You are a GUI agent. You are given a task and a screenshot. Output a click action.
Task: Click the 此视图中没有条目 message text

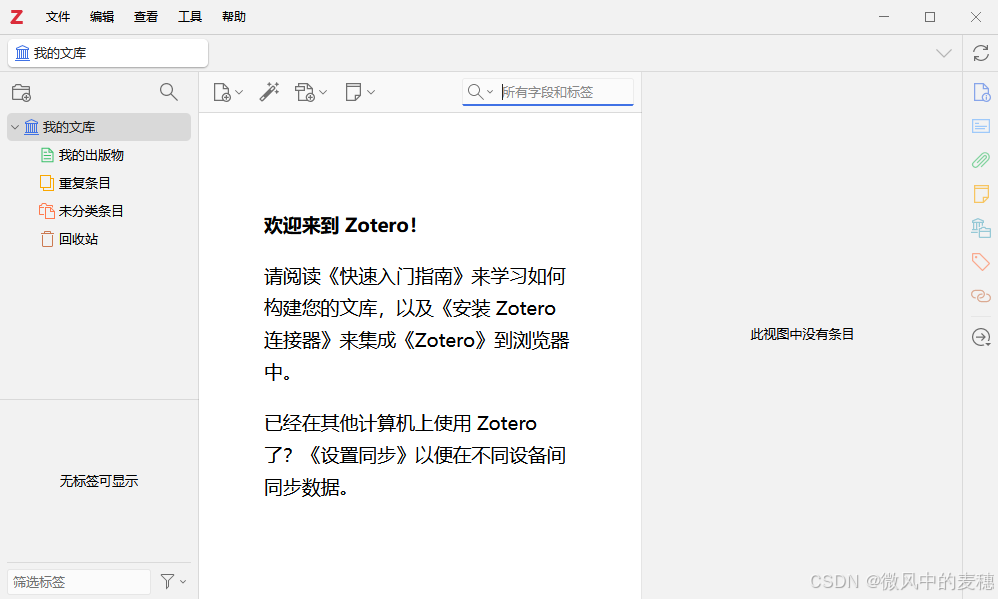802,335
